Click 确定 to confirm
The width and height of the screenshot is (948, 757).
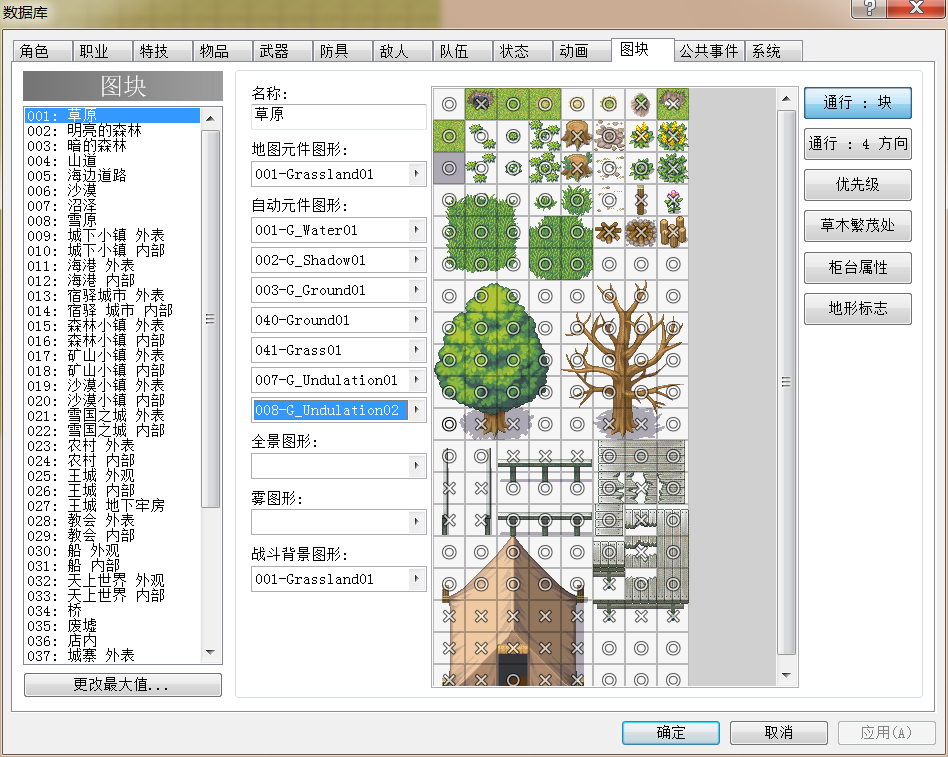click(670, 732)
